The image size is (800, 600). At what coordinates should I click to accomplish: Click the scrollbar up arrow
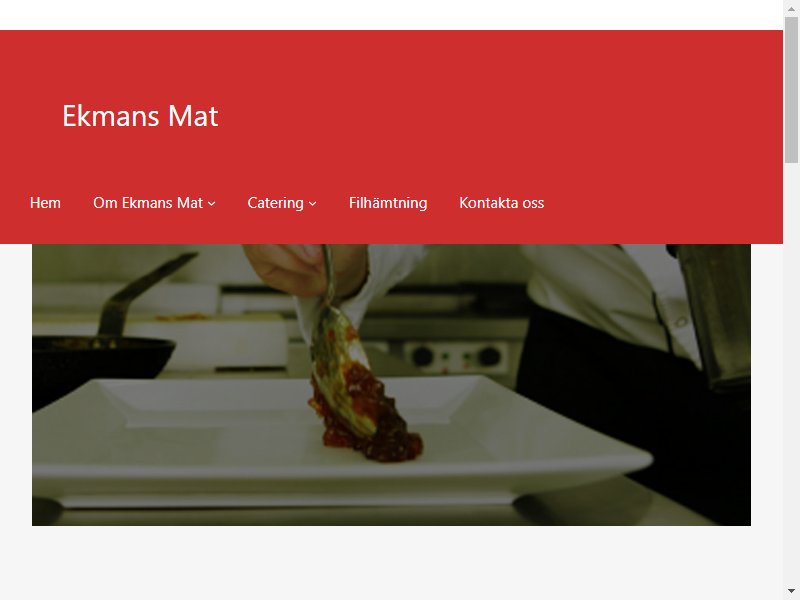click(791, 8)
